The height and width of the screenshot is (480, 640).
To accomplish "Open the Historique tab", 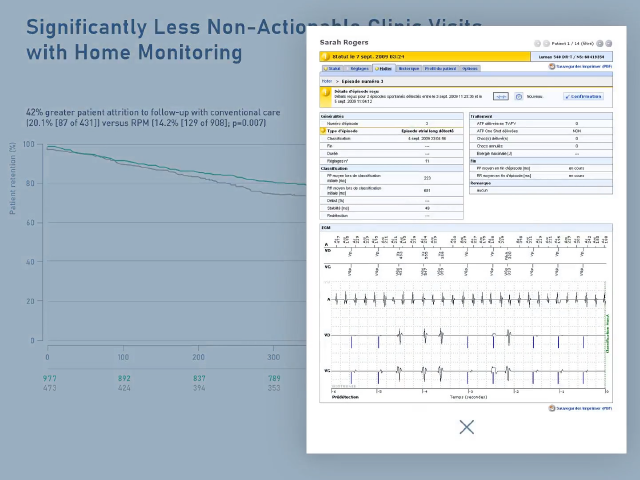I will [x=408, y=68].
